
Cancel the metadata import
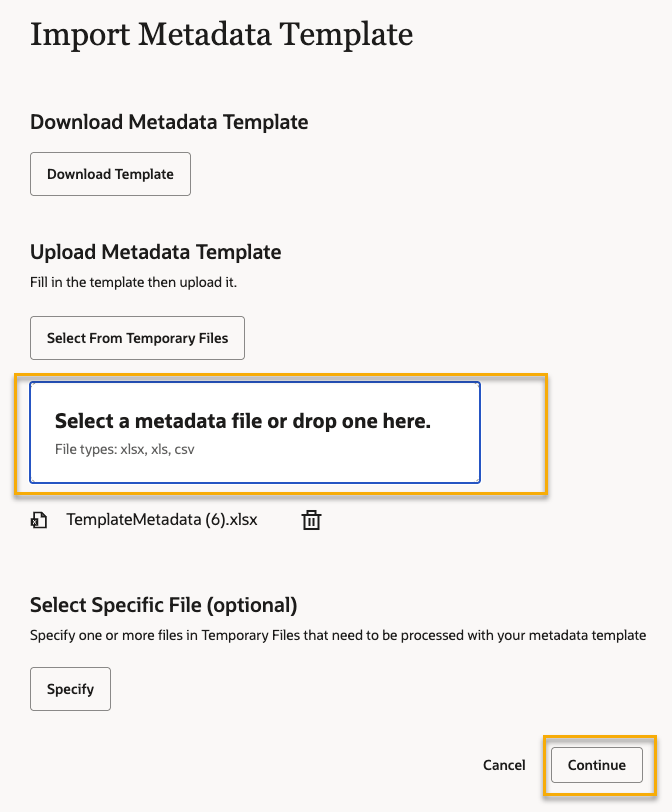click(x=504, y=765)
